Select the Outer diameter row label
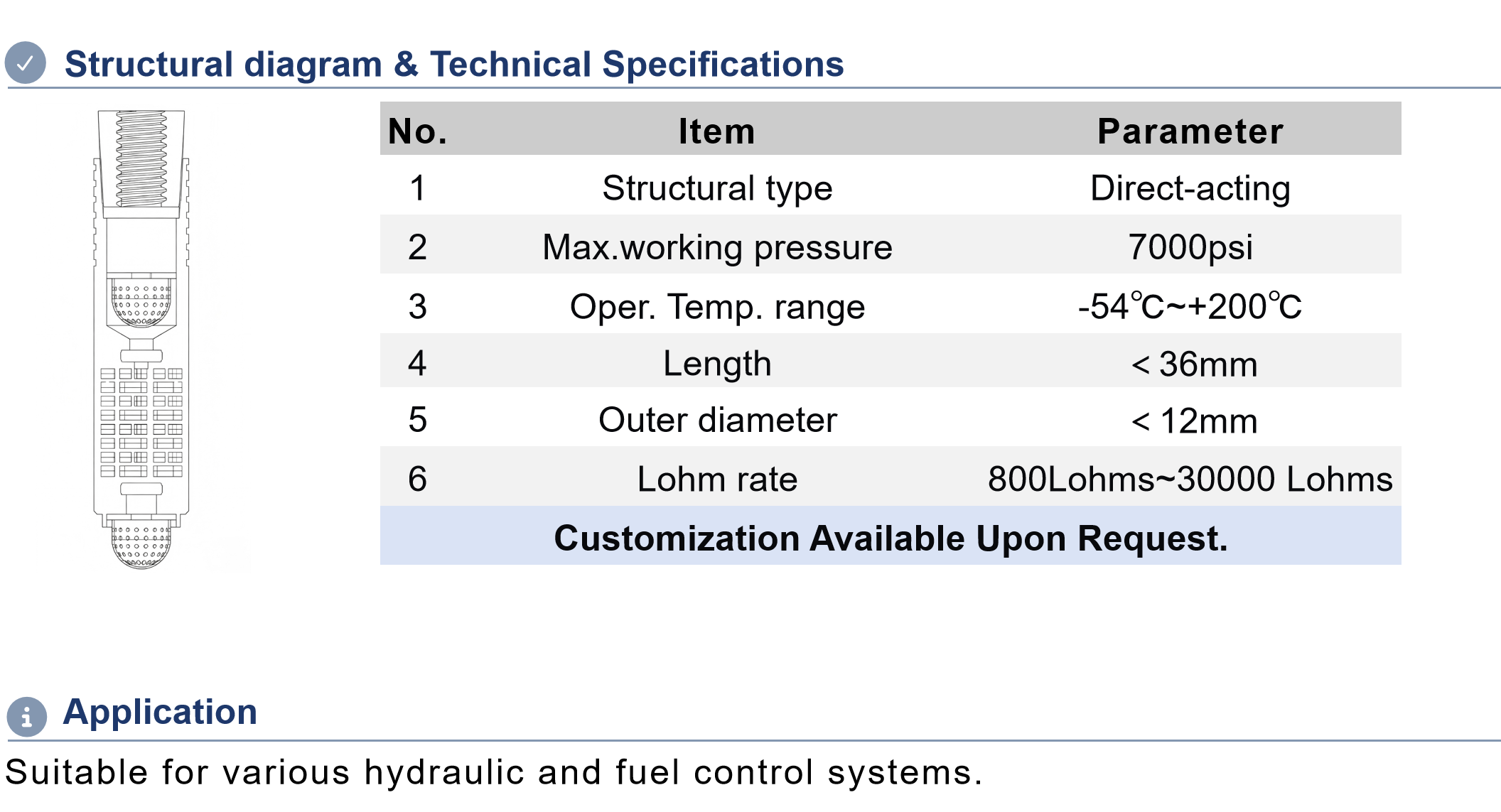 [718, 420]
